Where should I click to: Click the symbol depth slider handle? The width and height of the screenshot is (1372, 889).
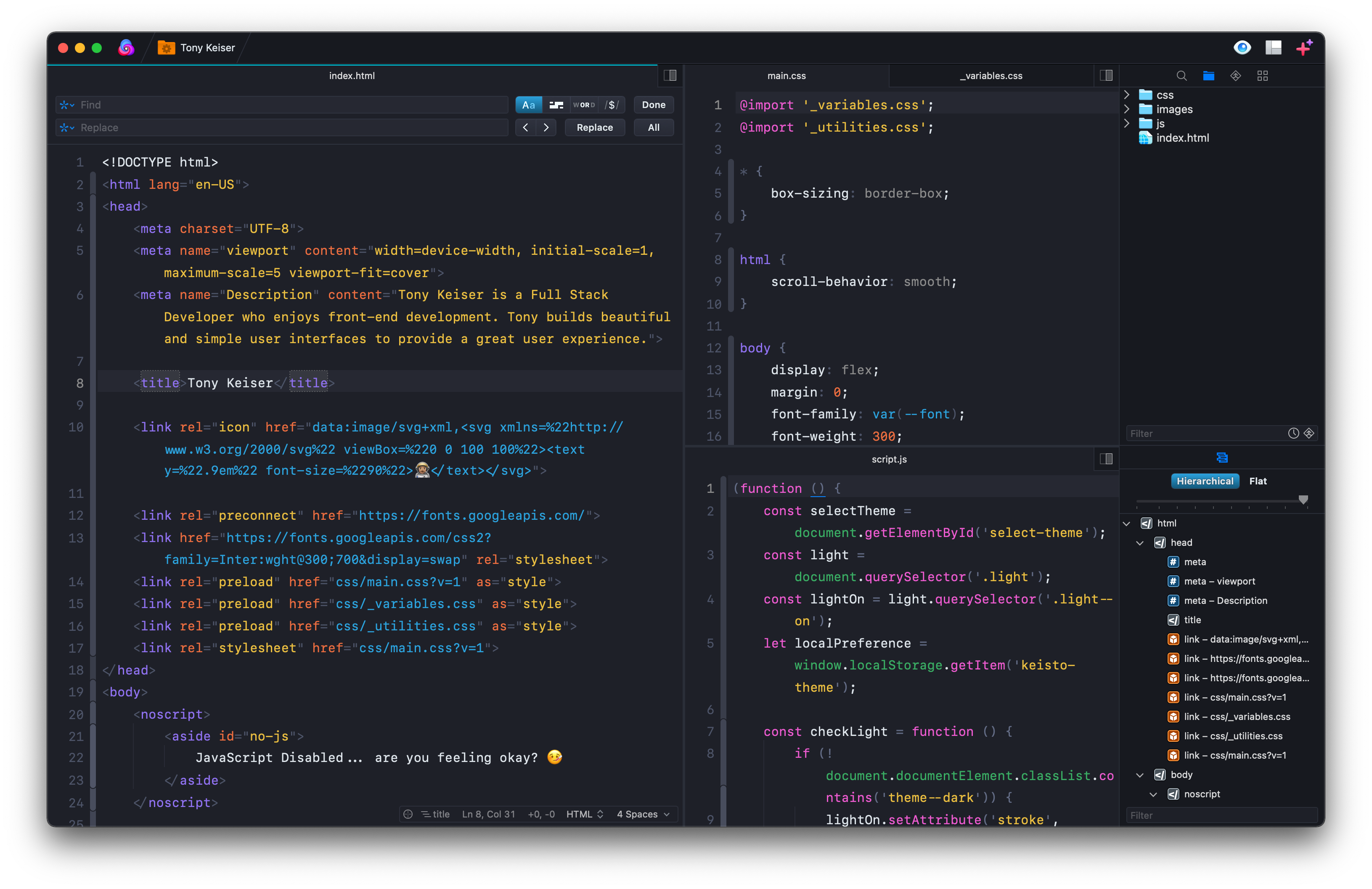(1303, 499)
